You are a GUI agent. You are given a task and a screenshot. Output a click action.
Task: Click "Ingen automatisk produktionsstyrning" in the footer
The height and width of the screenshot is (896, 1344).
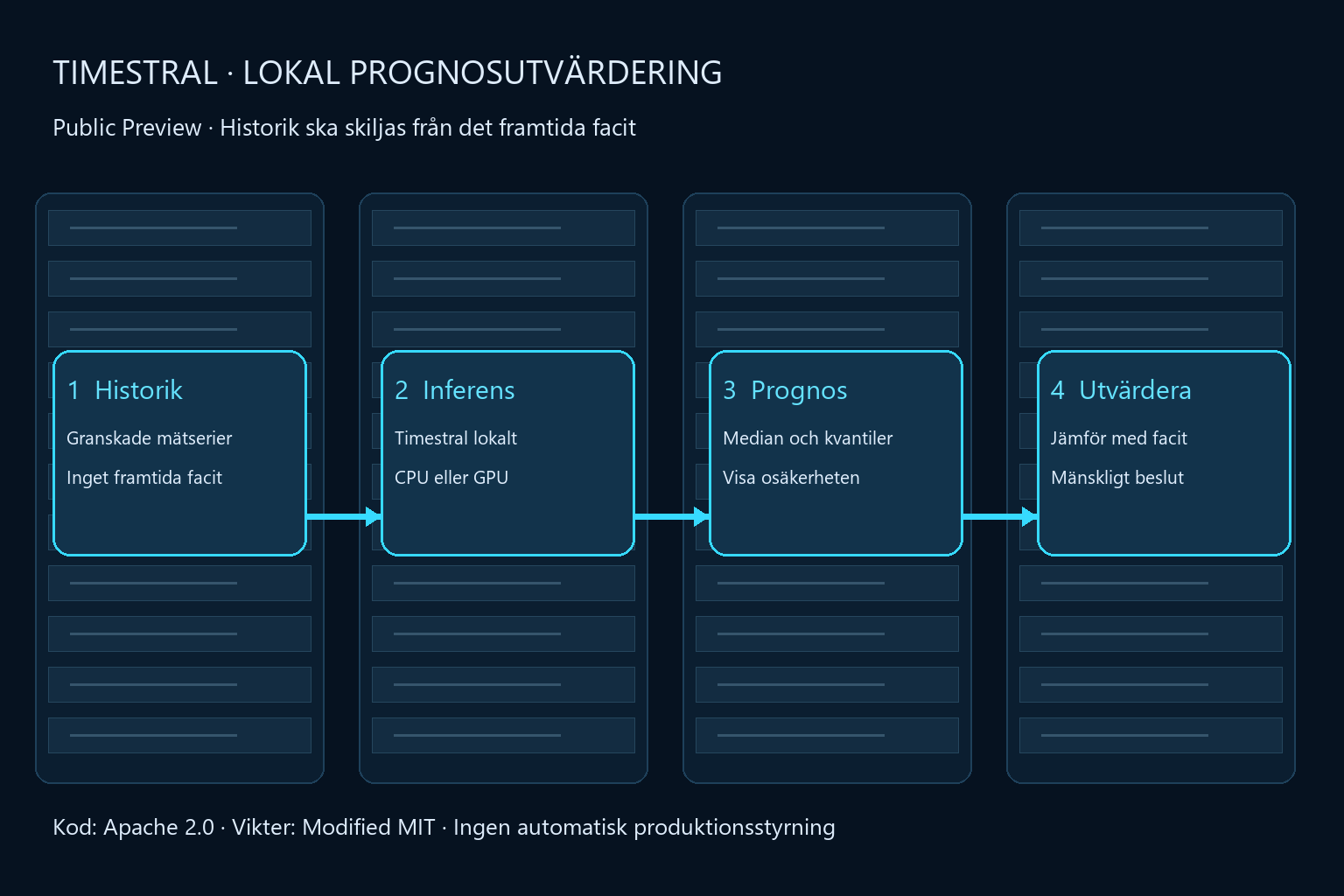[x=644, y=828]
